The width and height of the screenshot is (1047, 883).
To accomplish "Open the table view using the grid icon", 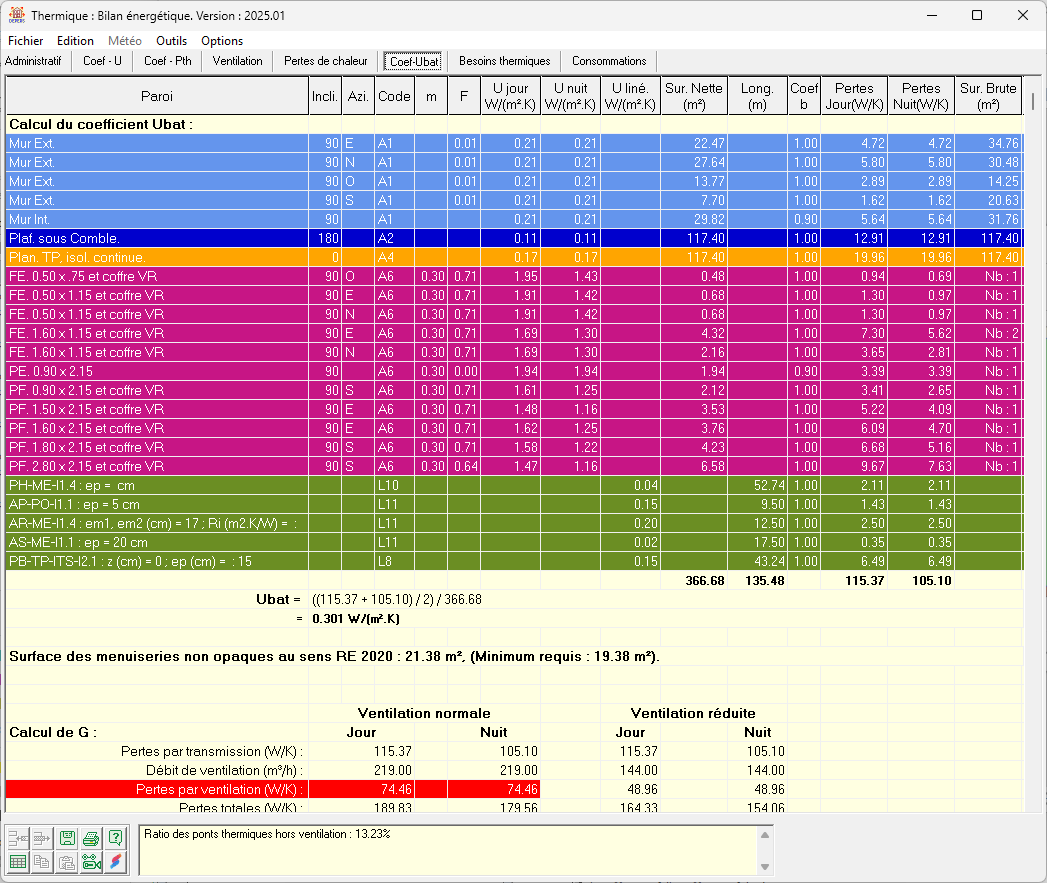I will click(18, 861).
